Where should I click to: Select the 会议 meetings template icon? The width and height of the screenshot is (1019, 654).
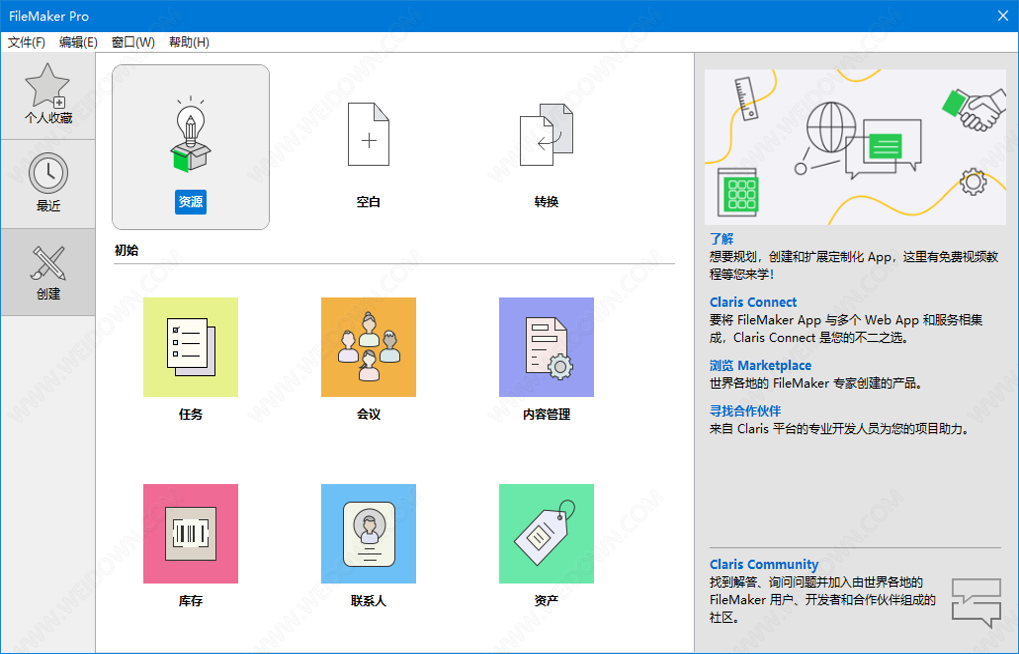[x=368, y=347]
